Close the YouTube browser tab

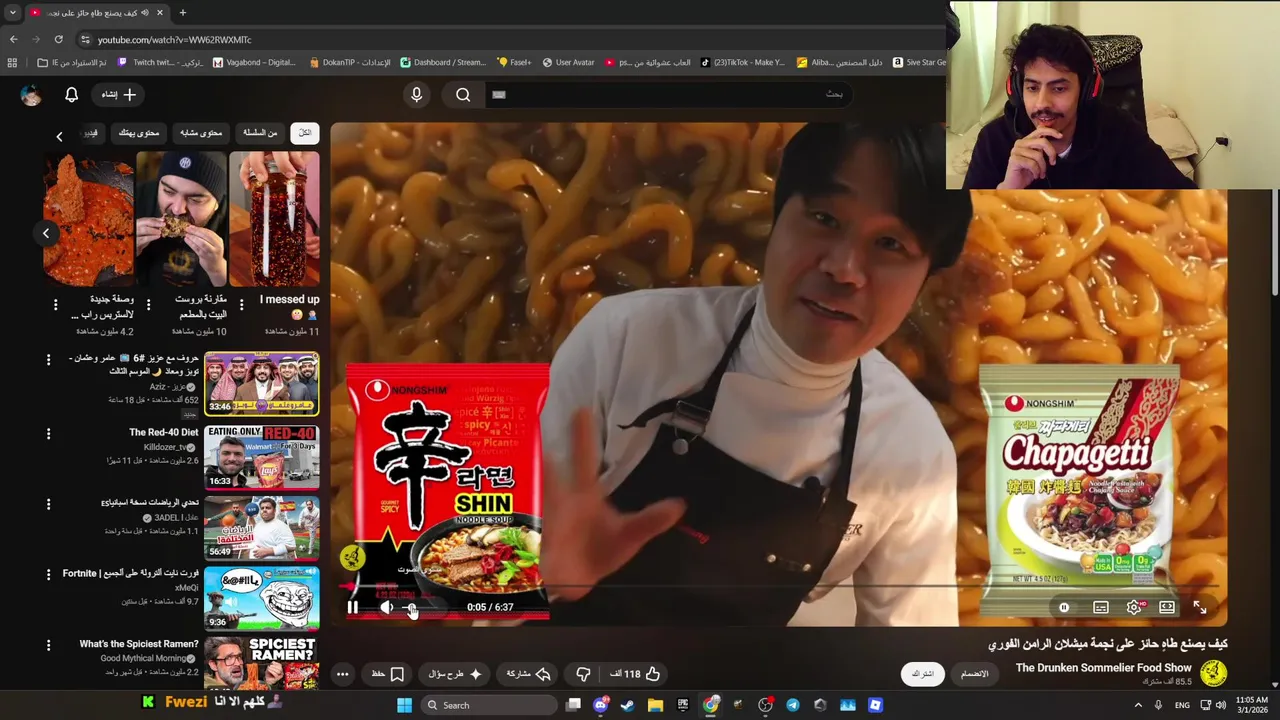(x=160, y=13)
